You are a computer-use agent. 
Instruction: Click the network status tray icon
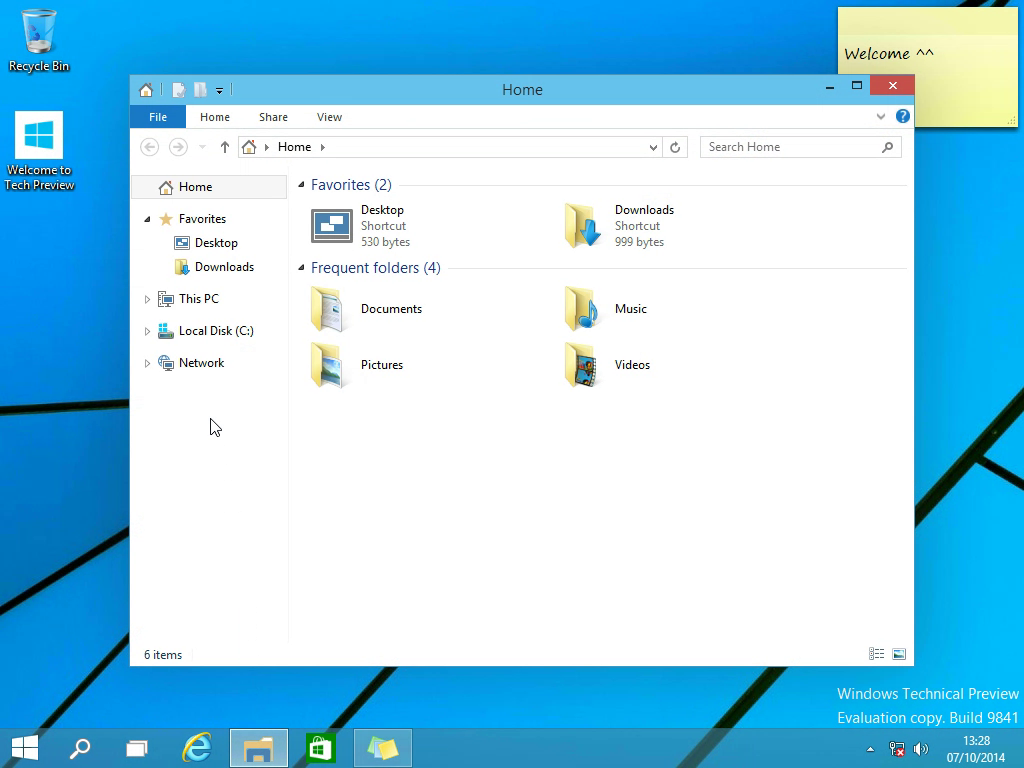[897, 749]
